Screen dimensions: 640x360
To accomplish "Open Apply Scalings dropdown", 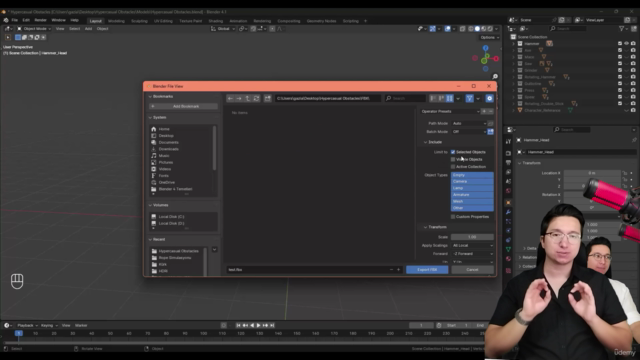I will coord(472,245).
